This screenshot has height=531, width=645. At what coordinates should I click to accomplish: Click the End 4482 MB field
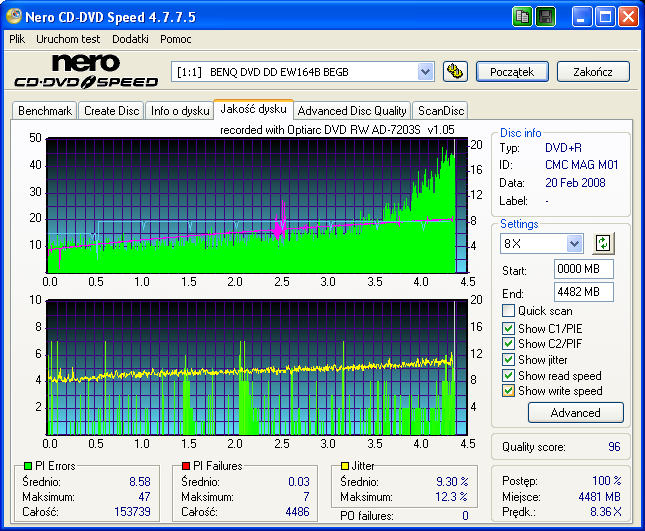pyautogui.click(x=584, y=292)
